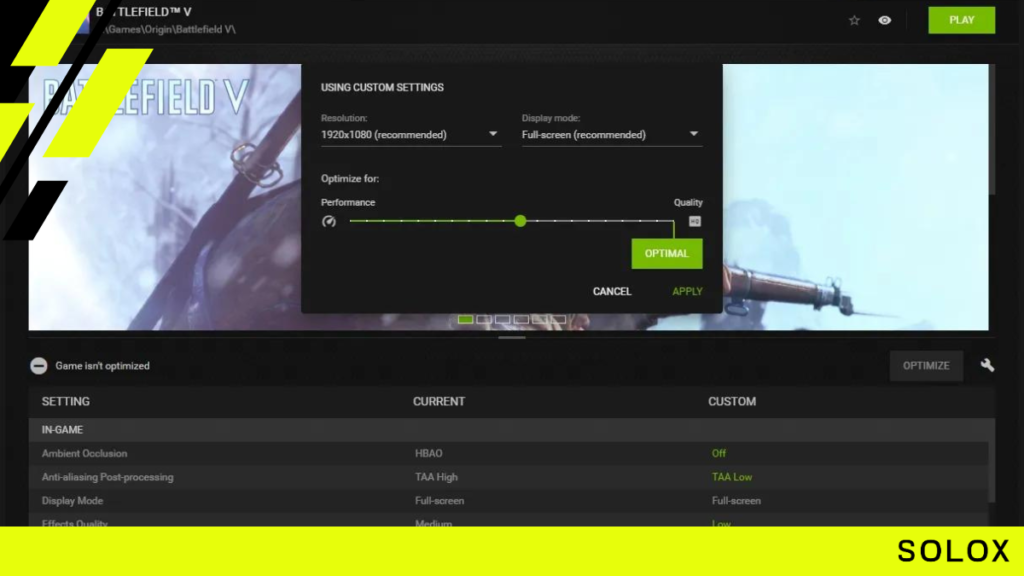Click the not-optimized minus status icon
1024x576 pixels.
pyautogui.click(x=39, y=366)
